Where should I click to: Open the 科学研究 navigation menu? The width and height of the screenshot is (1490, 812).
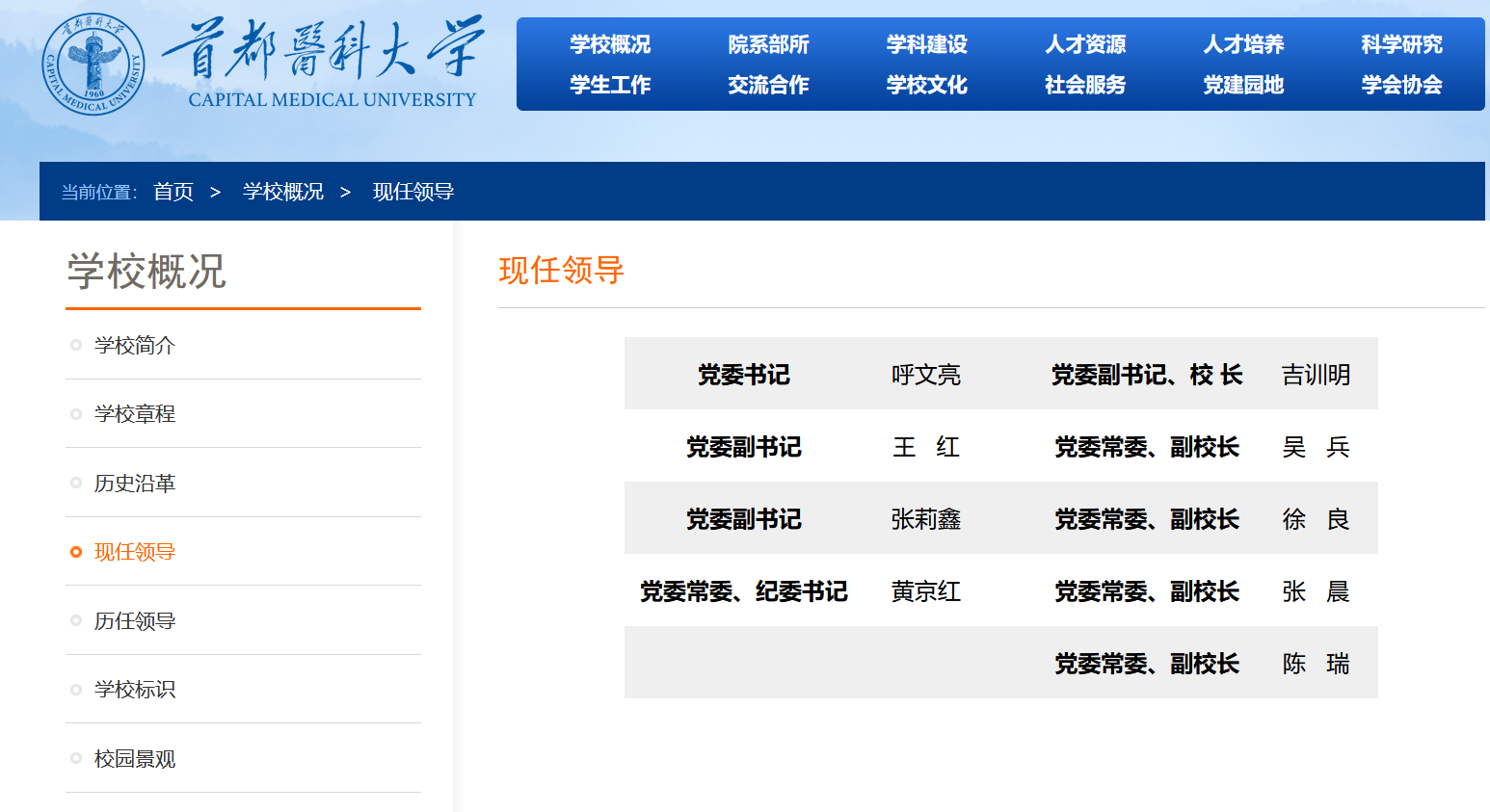pyautogui.click(x=1402, y=44)
